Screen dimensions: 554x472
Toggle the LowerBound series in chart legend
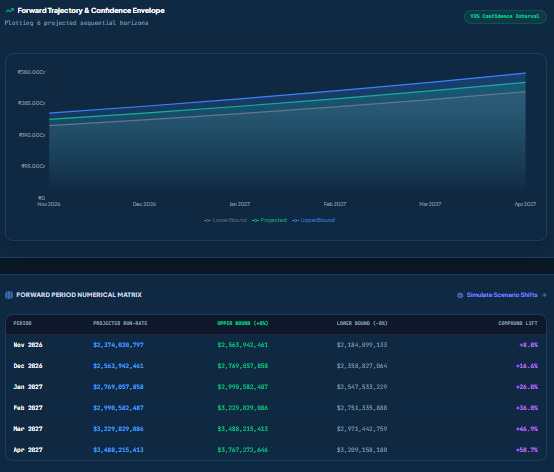(225, 220)
